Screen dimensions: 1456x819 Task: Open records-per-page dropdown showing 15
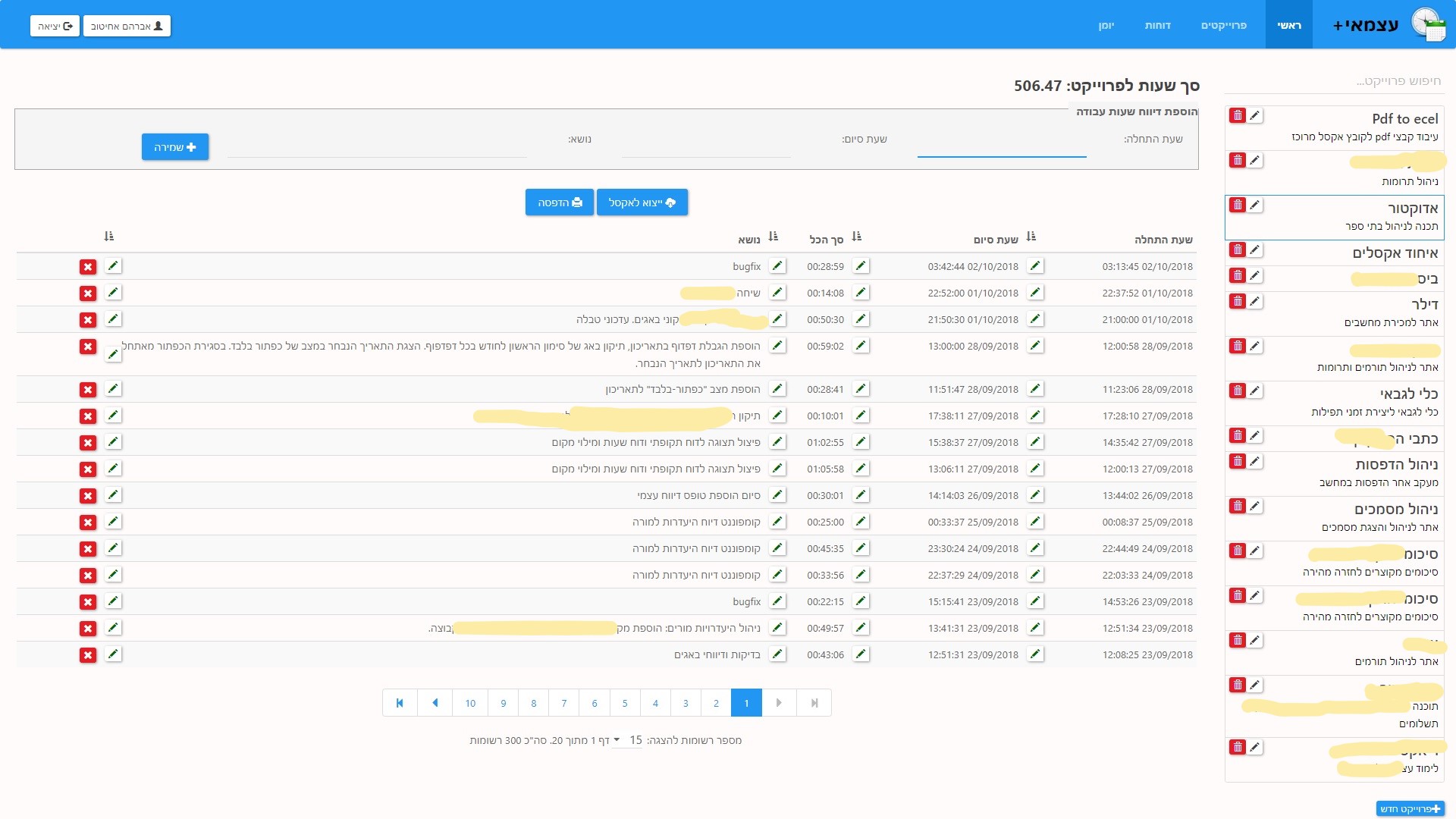pyautogui.click(x=627, y=740)
